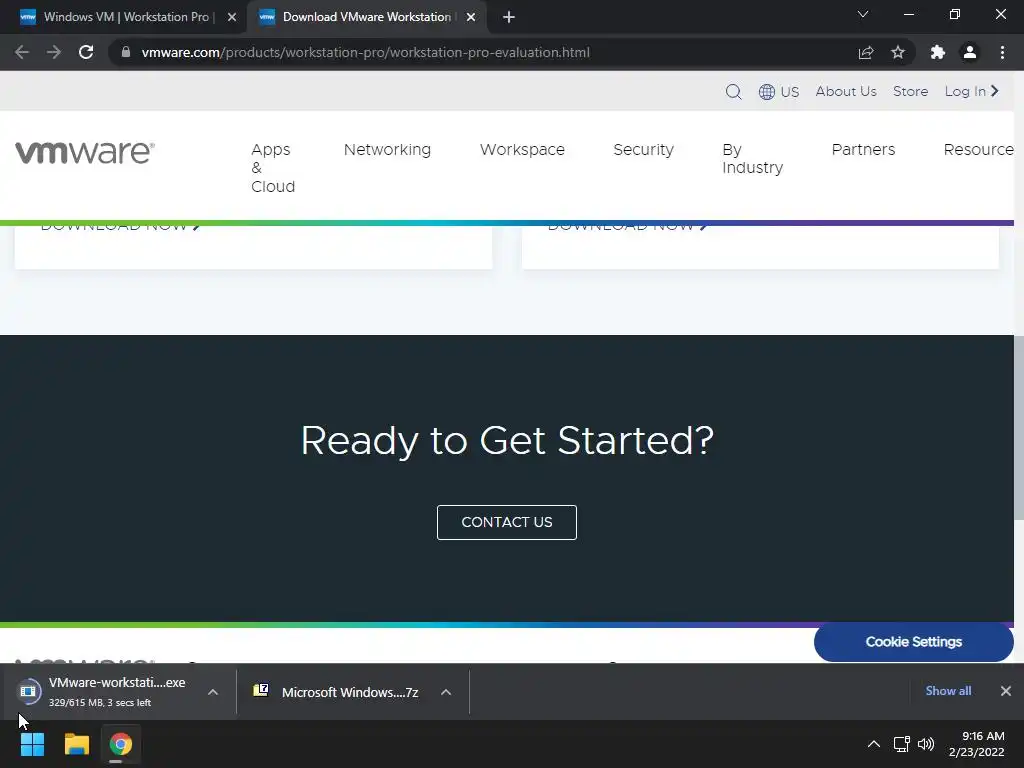Screen dimensions: 1024x768
Task: Click the VMware logo
Action: pos(85,152)
